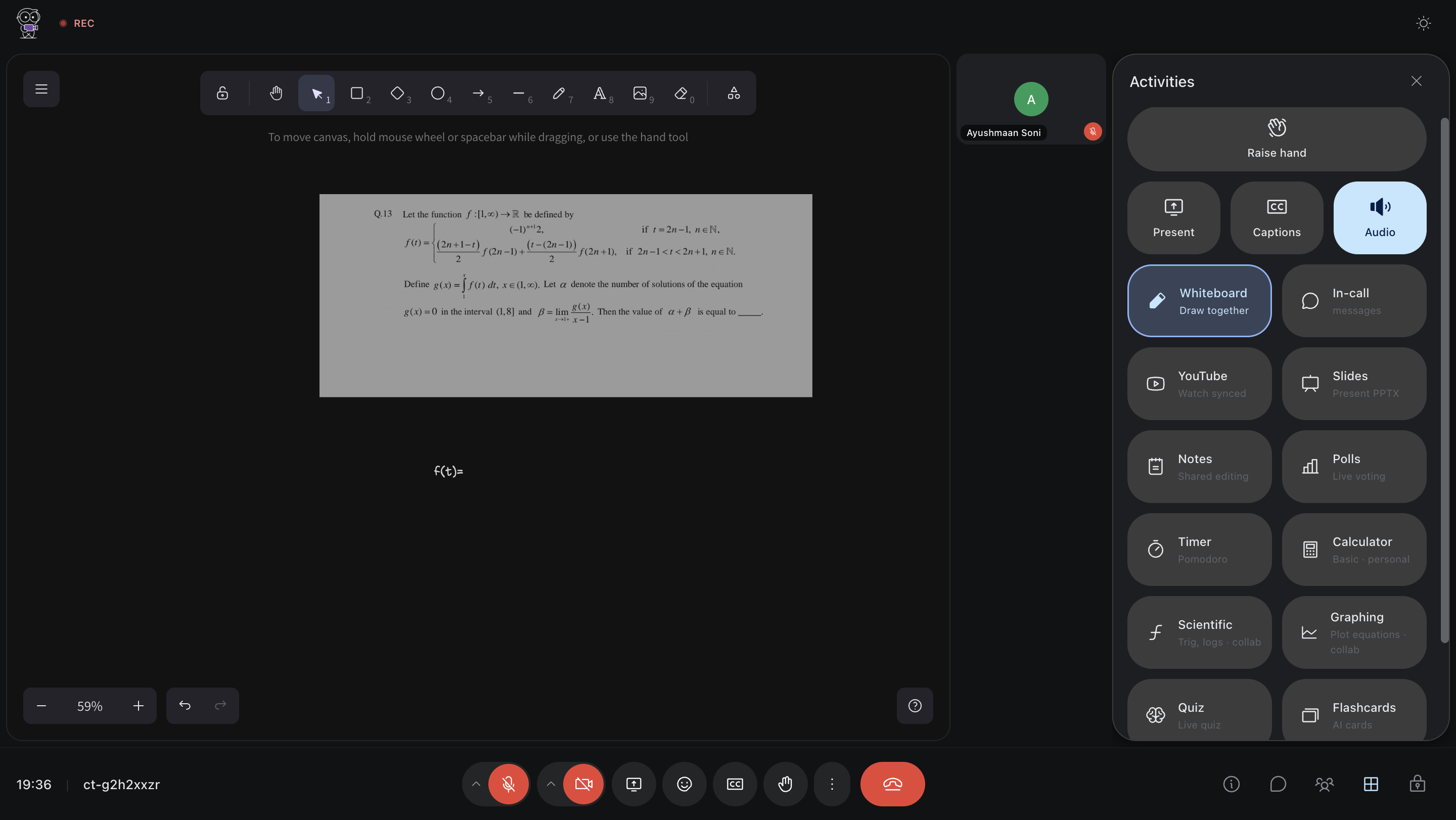Turn on the camera
Viewport: 1456px width, 820px height.
[x=583, y=784]
